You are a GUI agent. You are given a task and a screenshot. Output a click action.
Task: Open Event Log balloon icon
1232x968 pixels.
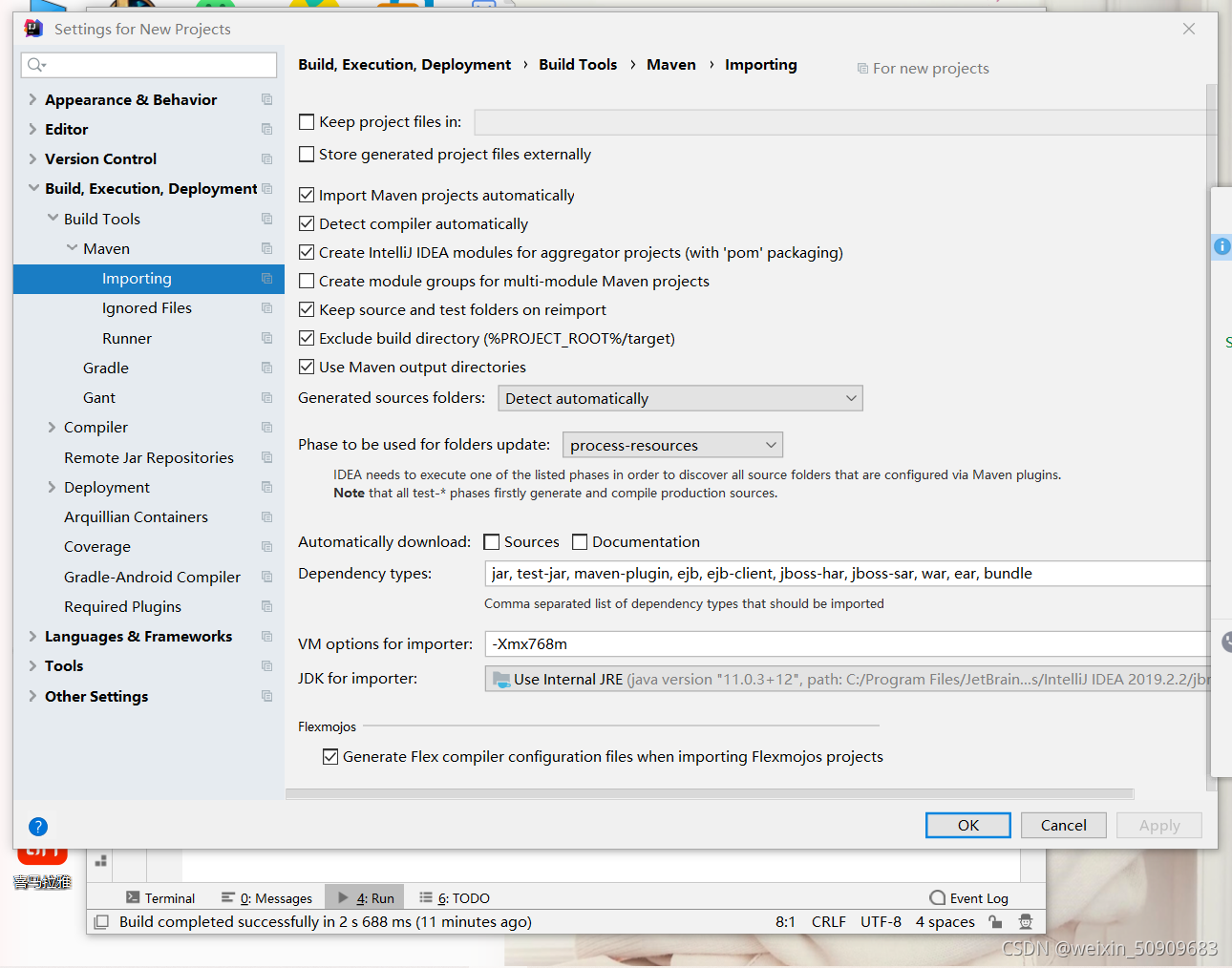938,897
